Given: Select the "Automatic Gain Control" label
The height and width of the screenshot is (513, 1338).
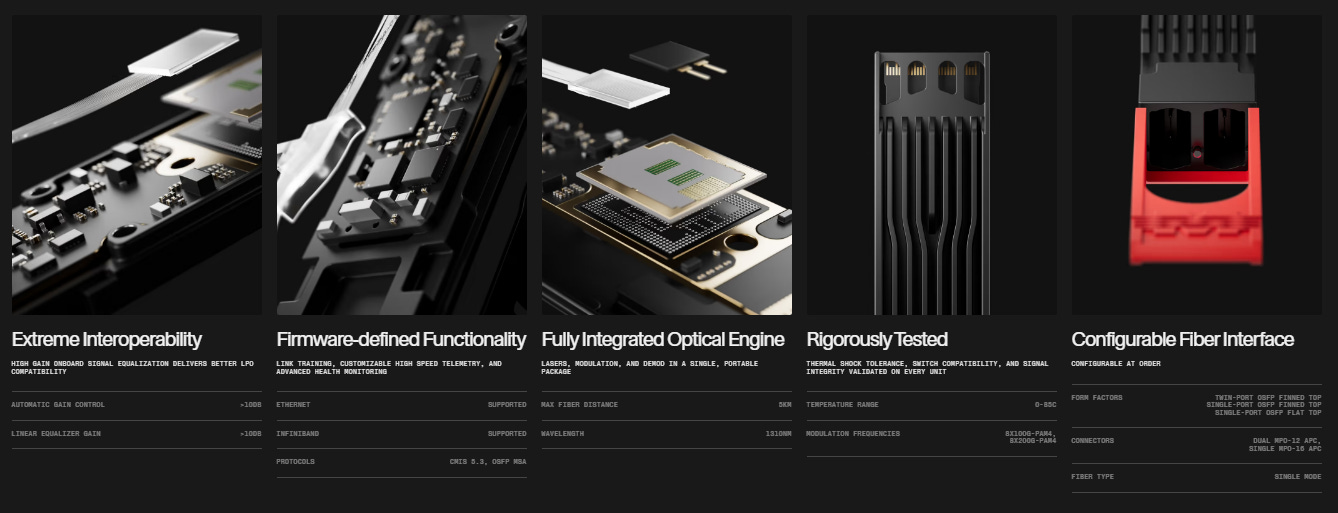Looking at the screenshot, I should coord(58,405).
